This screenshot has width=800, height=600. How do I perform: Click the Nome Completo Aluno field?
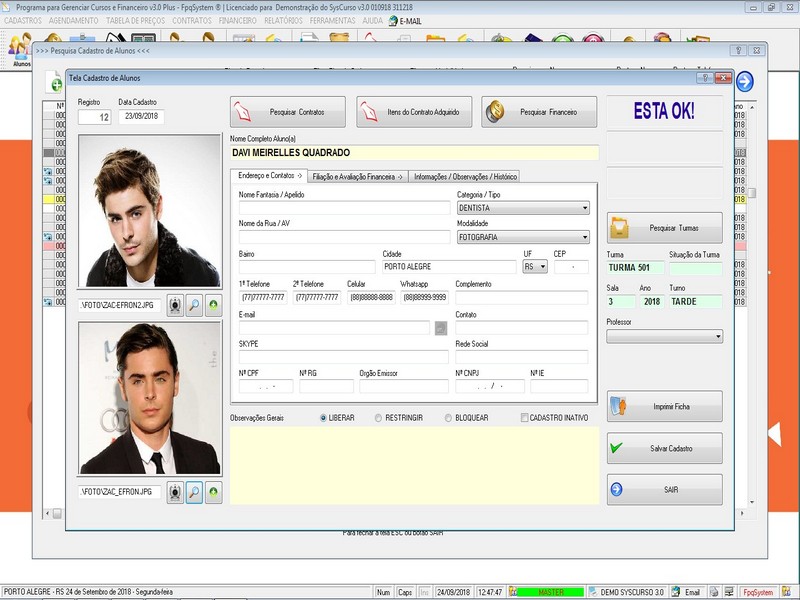point(414,153)
